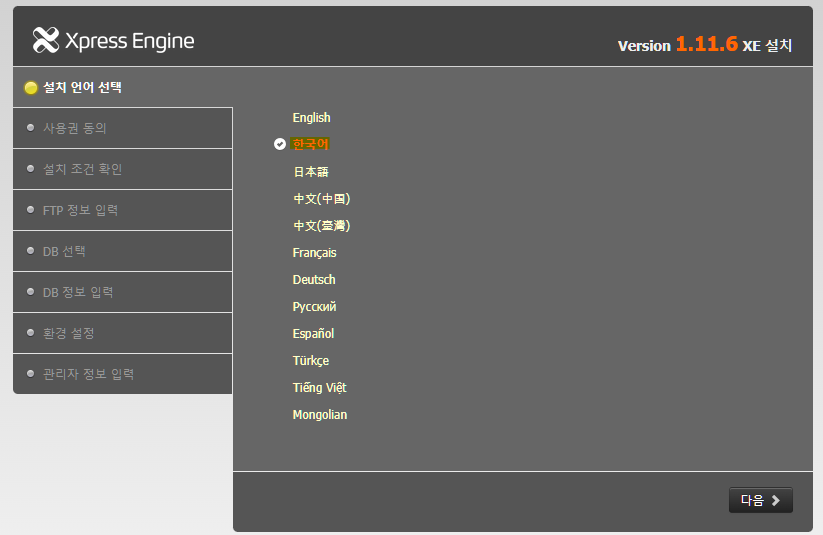Select Mongolian language option
The height and width of the screenshot is (535, 823).
[x=320, y=415]
